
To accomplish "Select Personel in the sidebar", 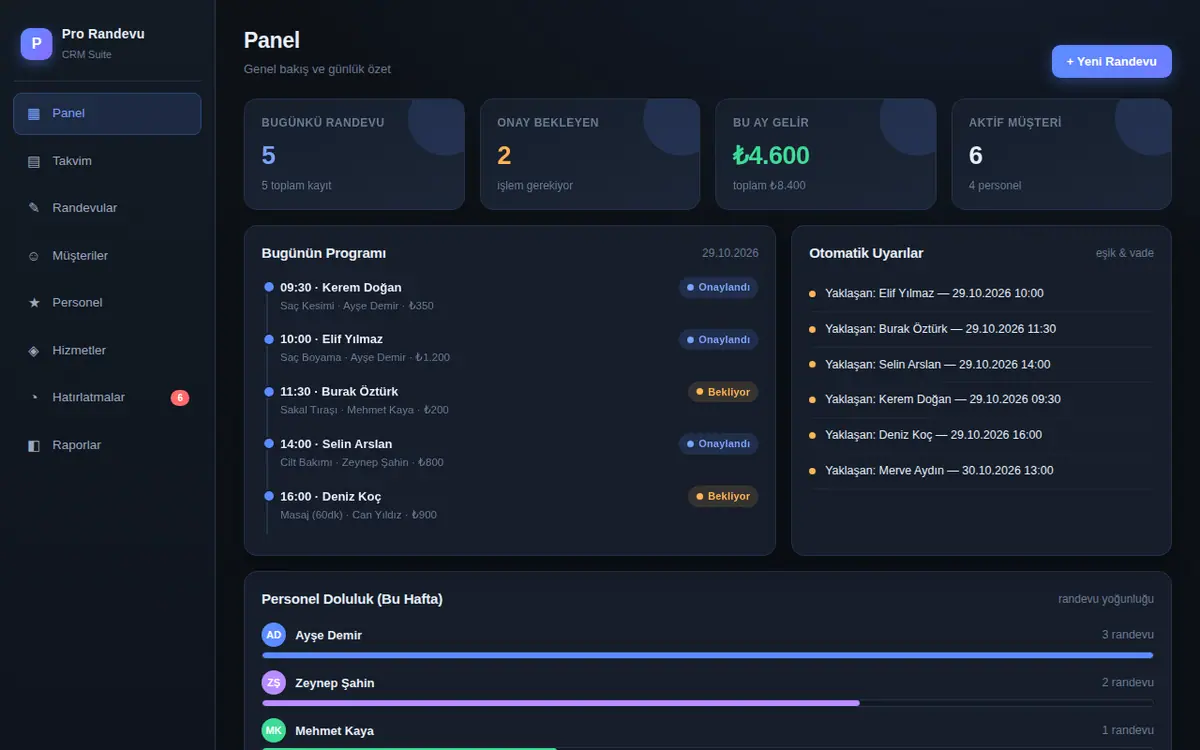I will [107, 303].
